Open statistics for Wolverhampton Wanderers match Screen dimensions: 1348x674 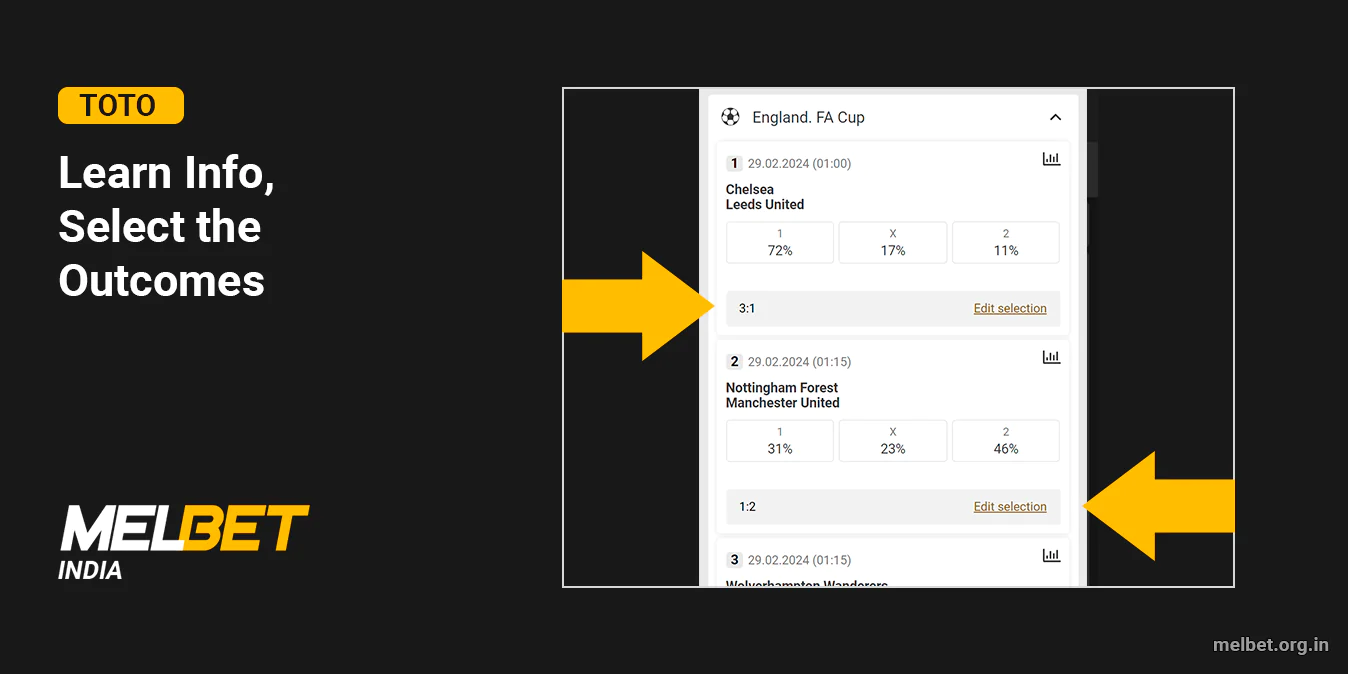click(x=1050, y=555)
